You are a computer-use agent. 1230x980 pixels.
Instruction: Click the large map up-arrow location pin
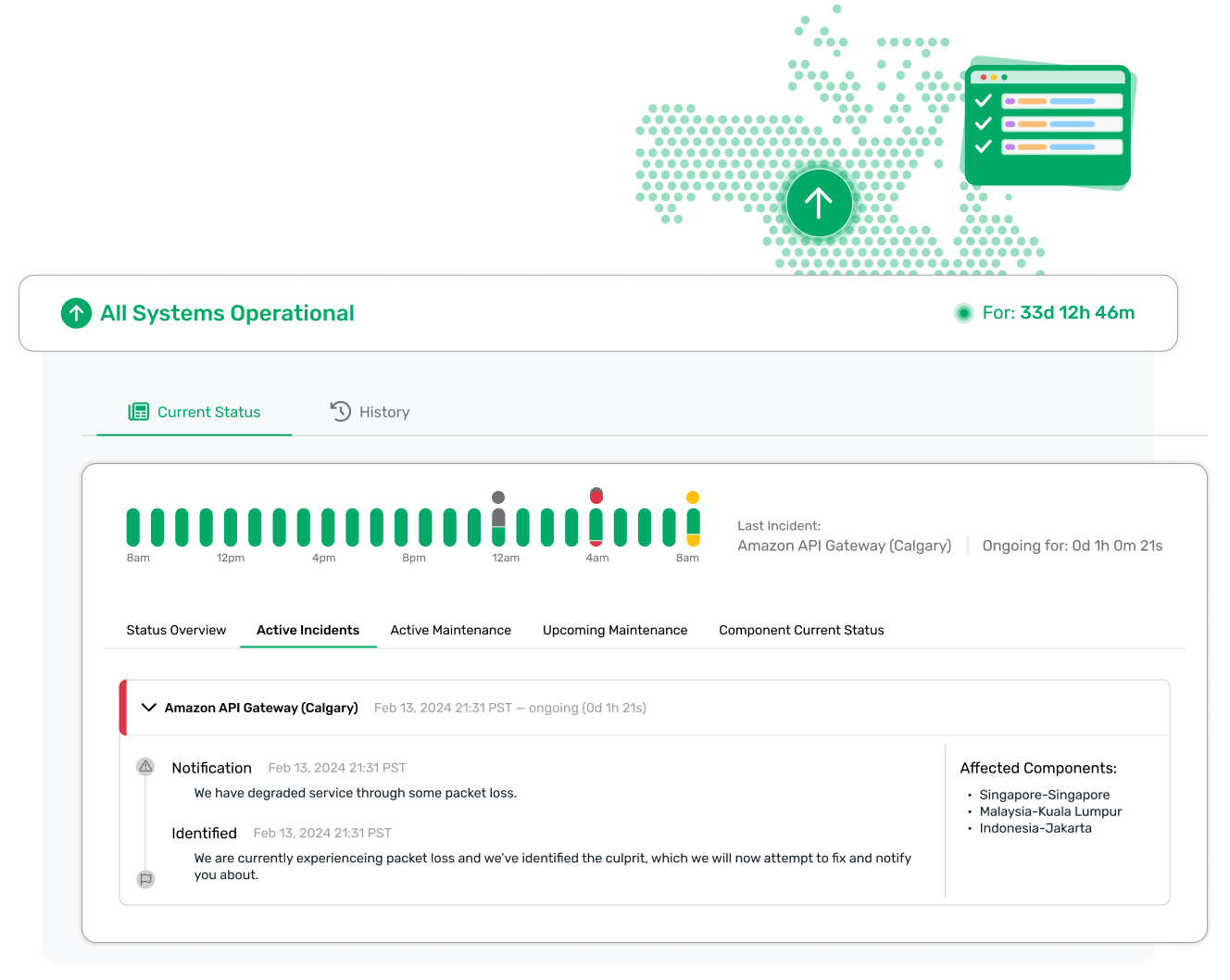pos(819,203)
